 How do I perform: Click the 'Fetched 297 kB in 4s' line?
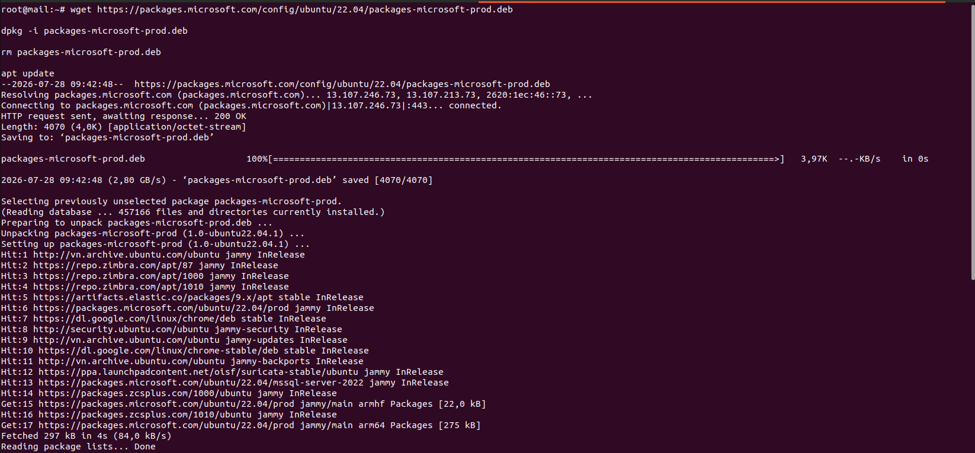point(86,436)
